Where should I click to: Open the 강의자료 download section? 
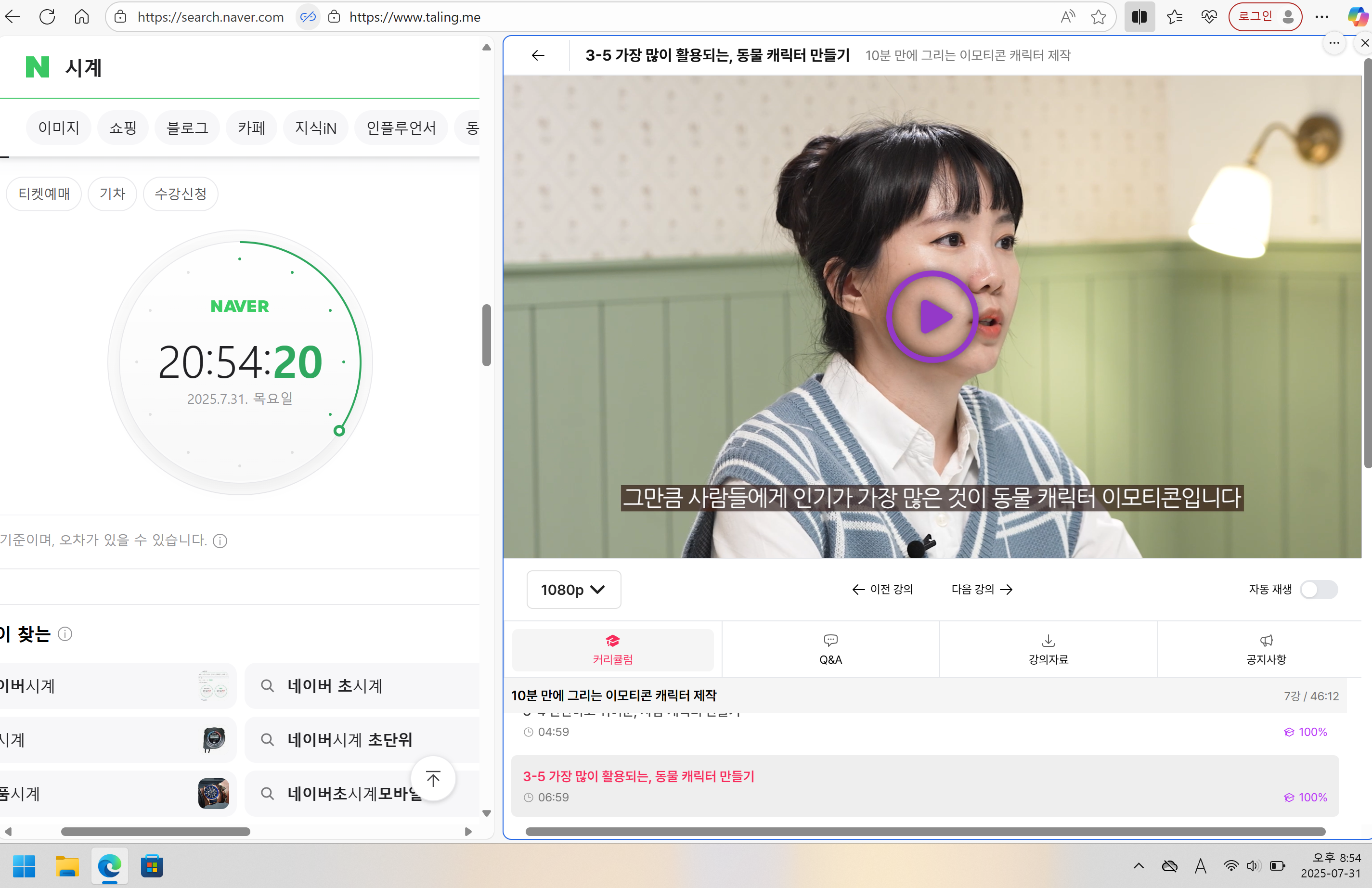pos(1048,649)
